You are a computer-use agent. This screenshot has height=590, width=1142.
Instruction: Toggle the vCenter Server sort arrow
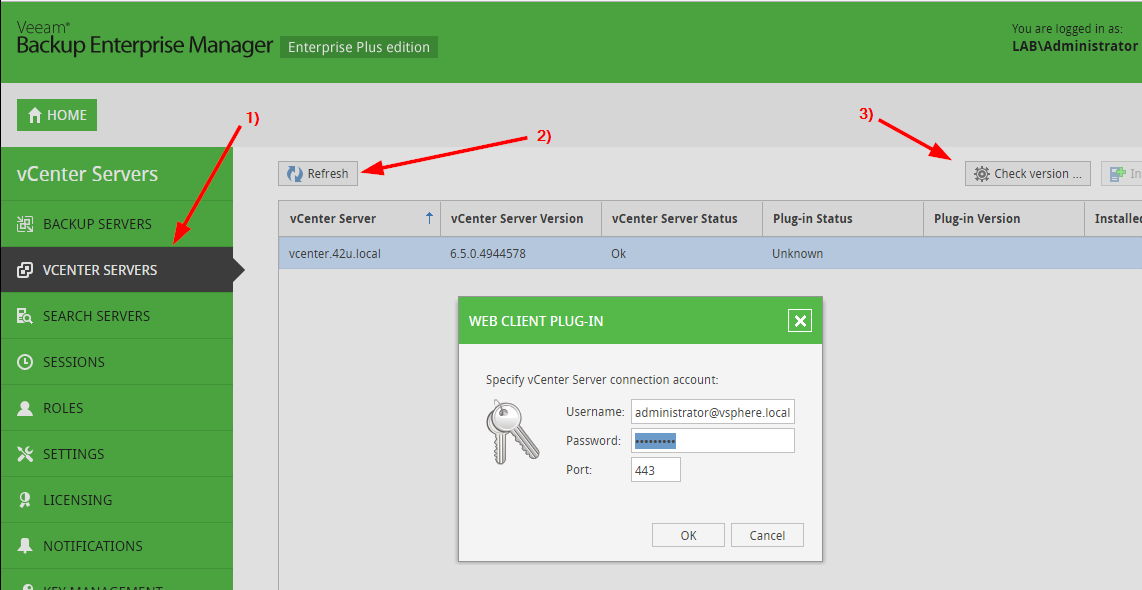429,219
